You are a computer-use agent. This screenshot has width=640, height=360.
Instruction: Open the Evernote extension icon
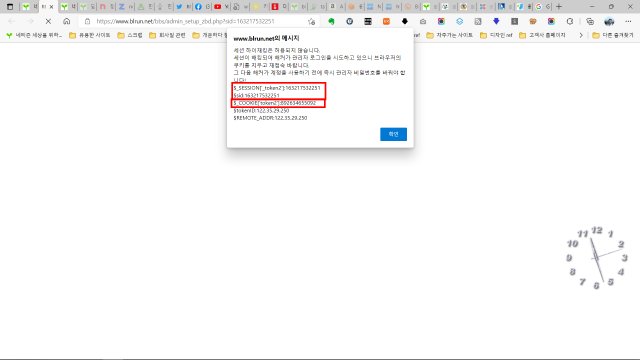click(x=331, y=21)
